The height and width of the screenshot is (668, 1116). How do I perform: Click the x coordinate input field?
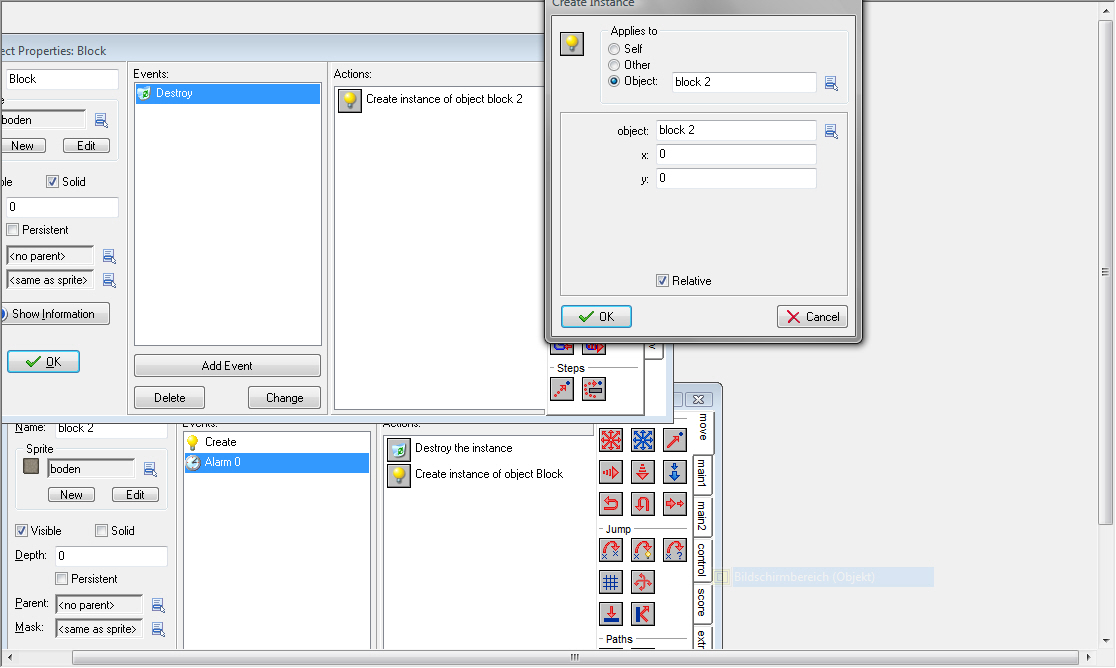[736, 155]
